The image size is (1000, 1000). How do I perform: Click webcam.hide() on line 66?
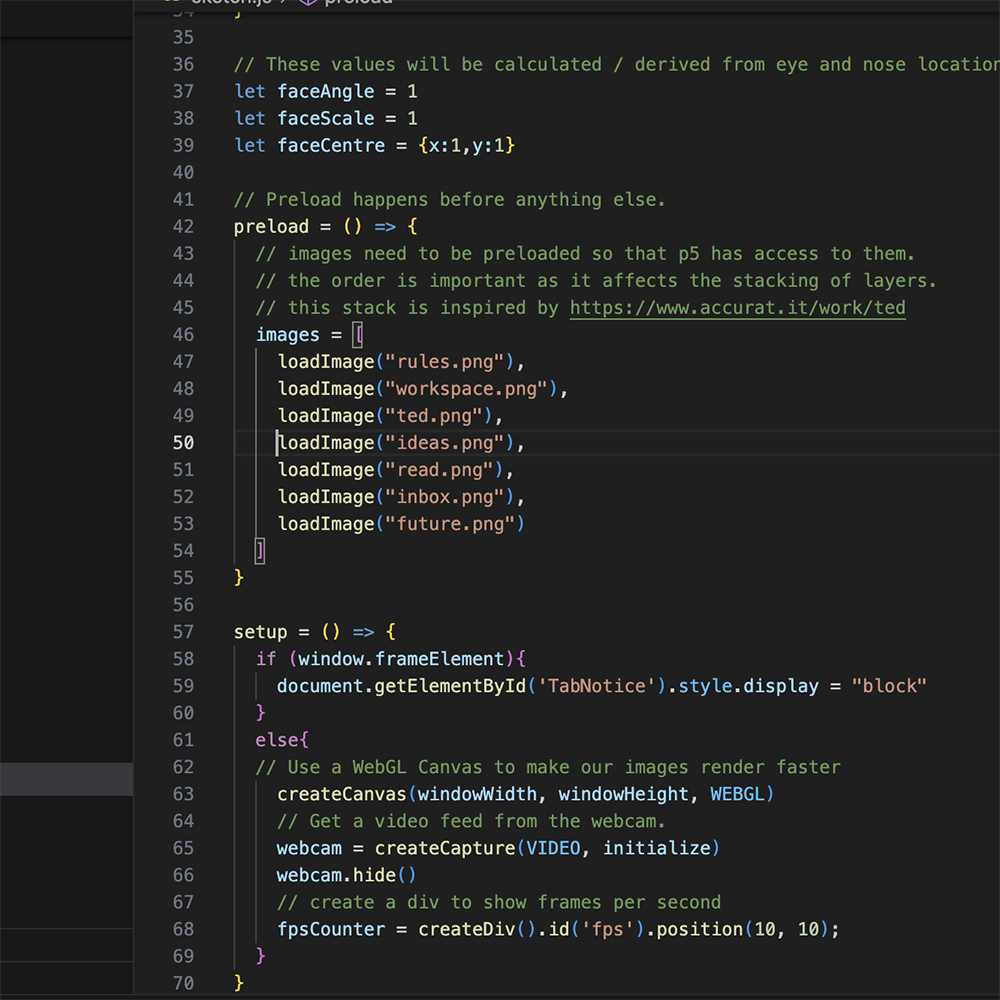(x=347, y=874)
